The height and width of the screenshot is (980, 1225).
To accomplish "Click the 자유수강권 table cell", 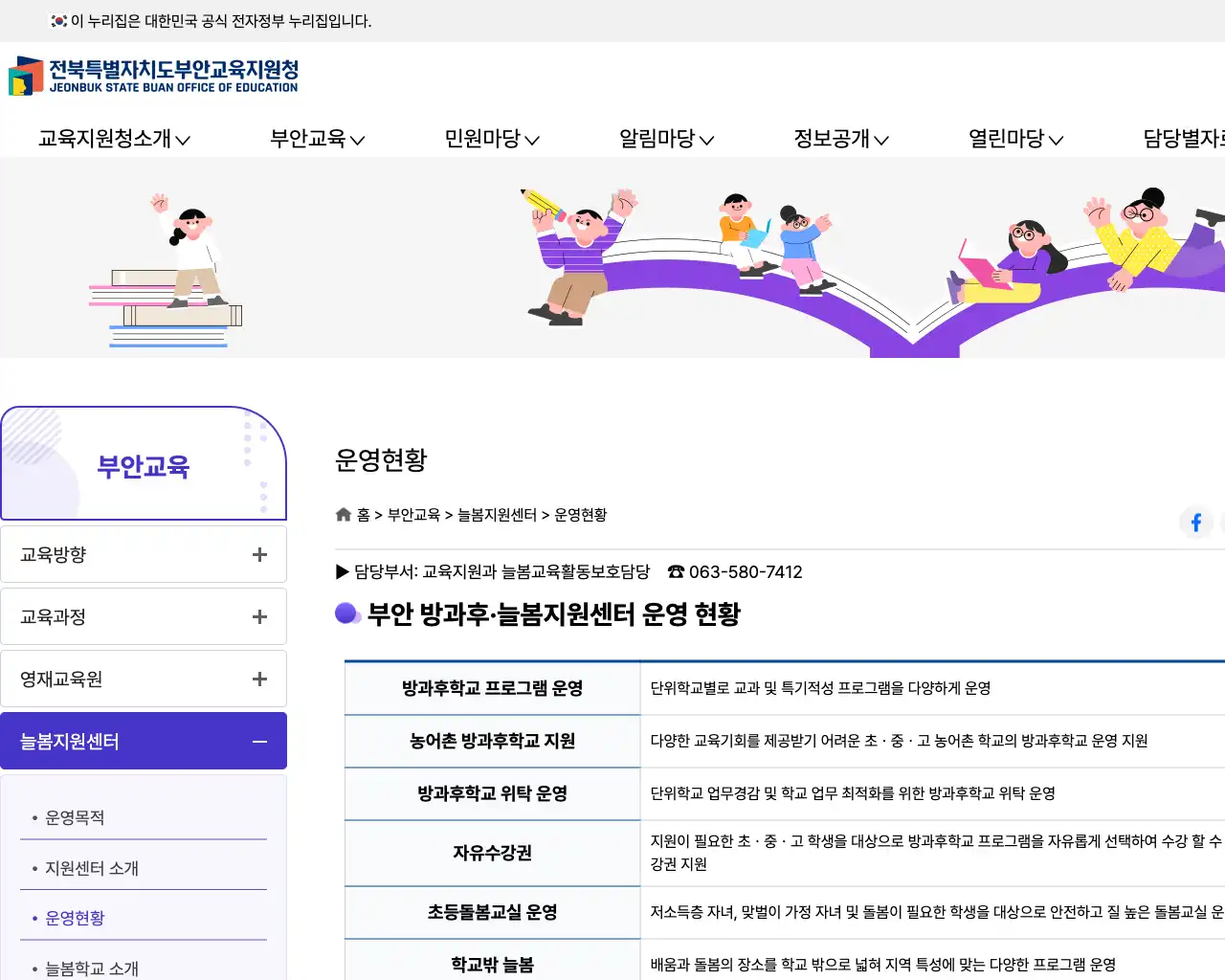I will (492, 853).
